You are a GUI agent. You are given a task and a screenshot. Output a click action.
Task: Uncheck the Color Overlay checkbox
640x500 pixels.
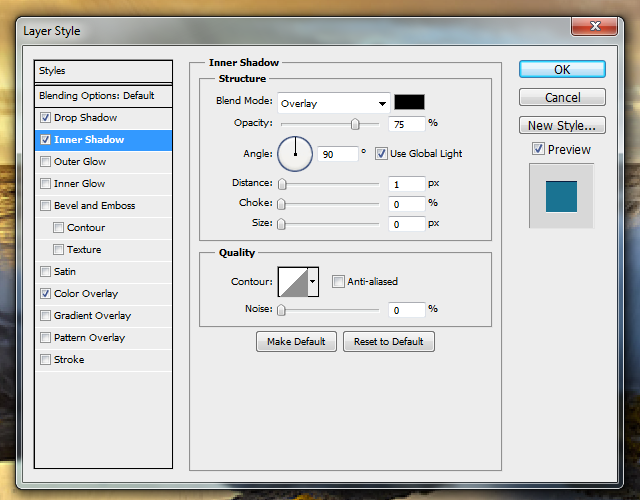pyautogui.click(x=45, y=293)
